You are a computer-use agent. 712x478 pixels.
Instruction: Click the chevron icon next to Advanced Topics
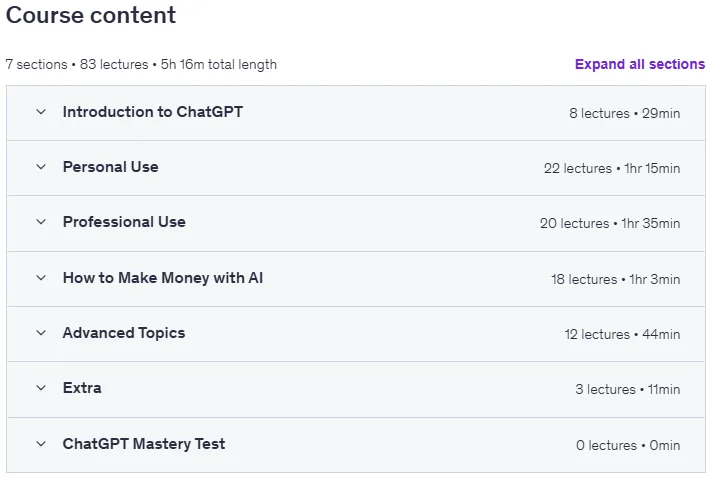tap(41, 333)
